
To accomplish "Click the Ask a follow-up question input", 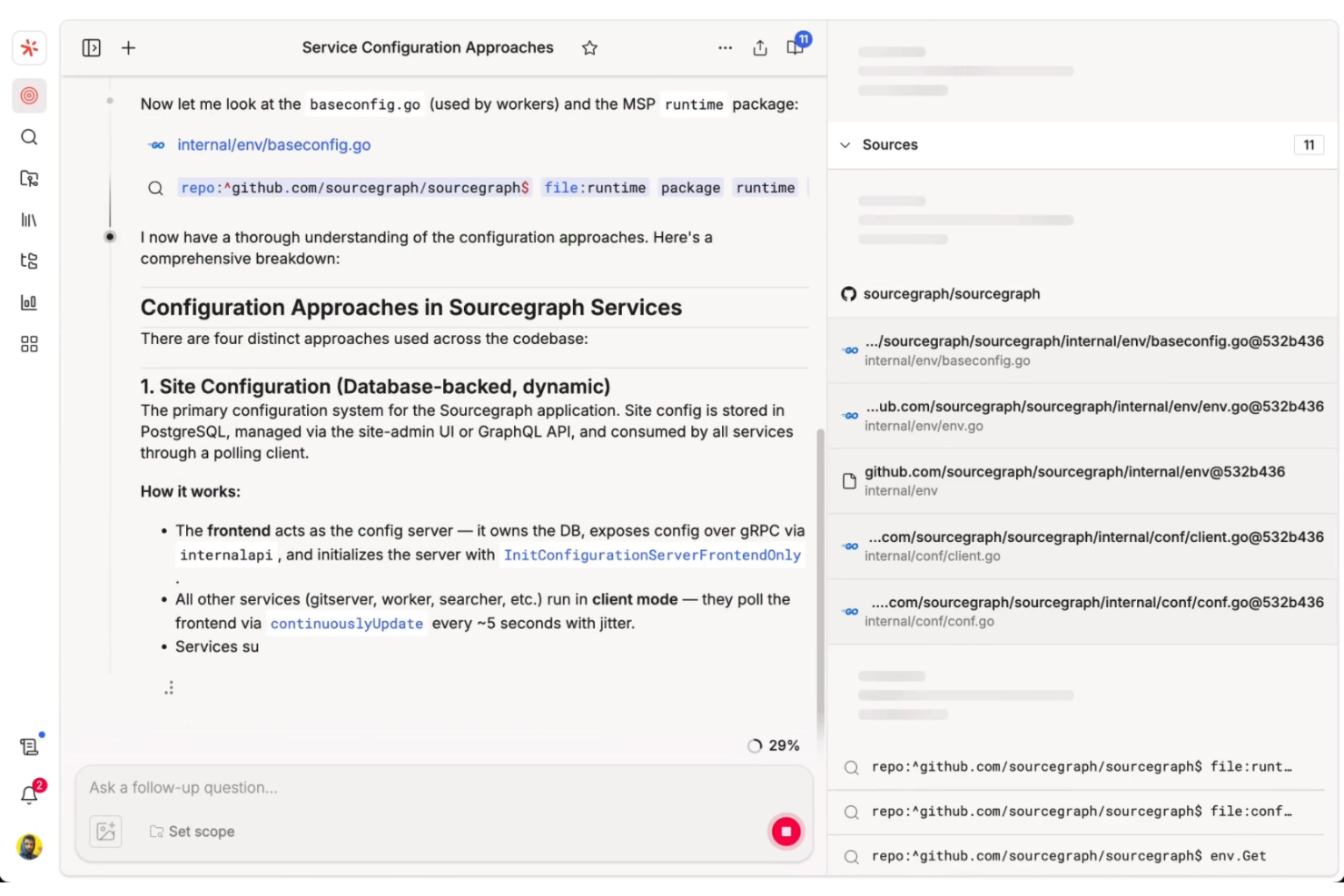I will point(444,788).
